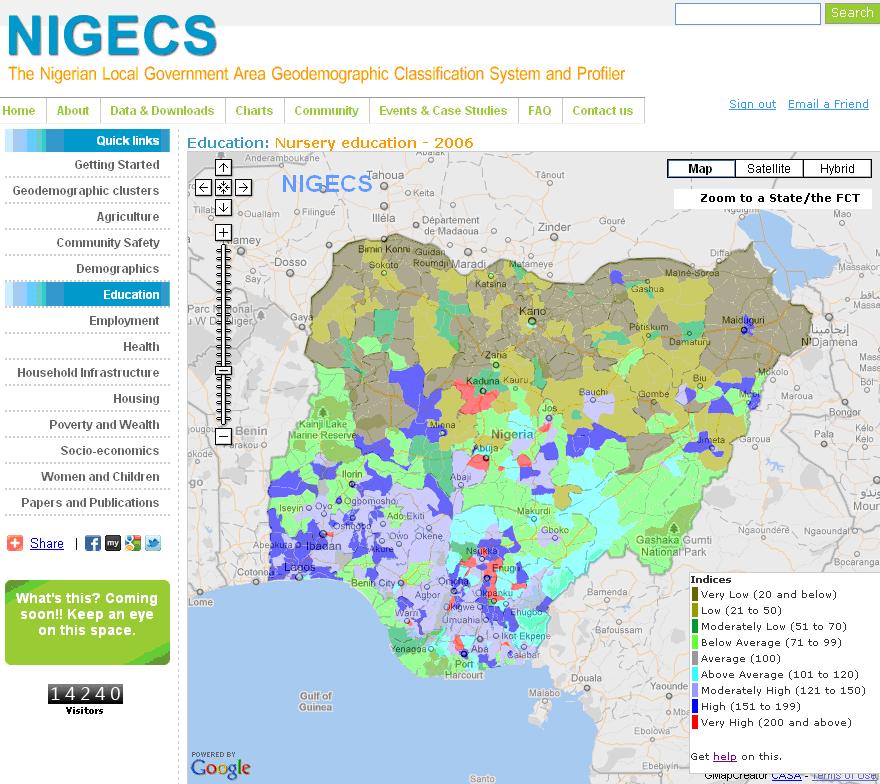Image resolution: width=880 pixels, height=784 pixels.
Task: Click the zoom slider handle
Action: click(223, 370)
